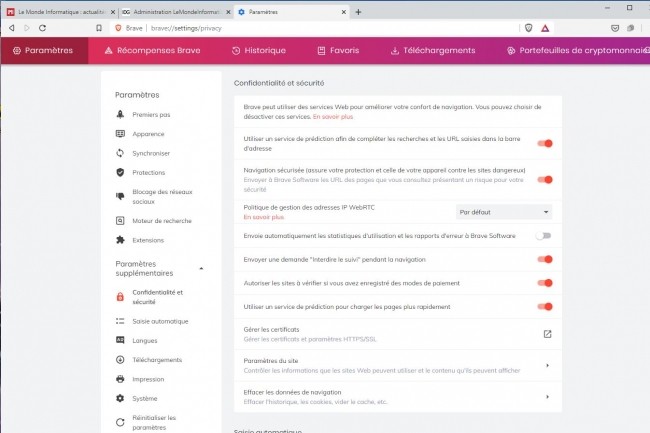Open Langues settings in sidebar
The width and height of the screenshot is (650, 433).
tap(145, 341)
